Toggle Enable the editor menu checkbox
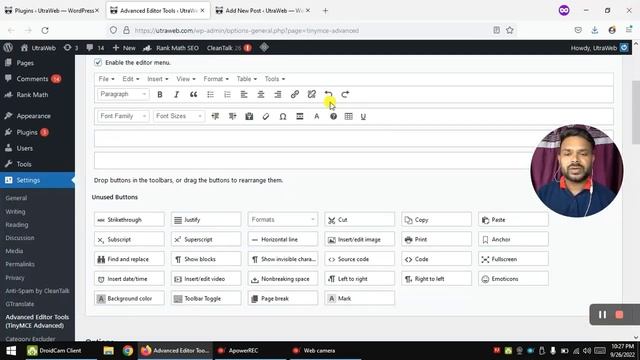 98,62
